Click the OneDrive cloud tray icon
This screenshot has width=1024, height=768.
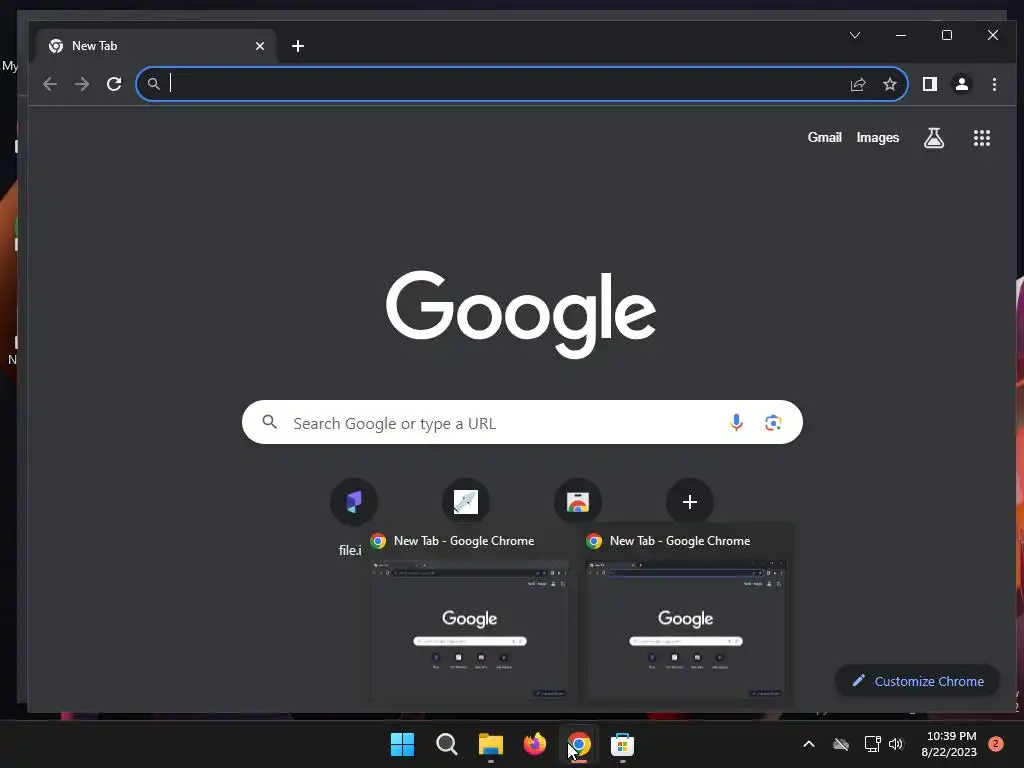point(841,744)
